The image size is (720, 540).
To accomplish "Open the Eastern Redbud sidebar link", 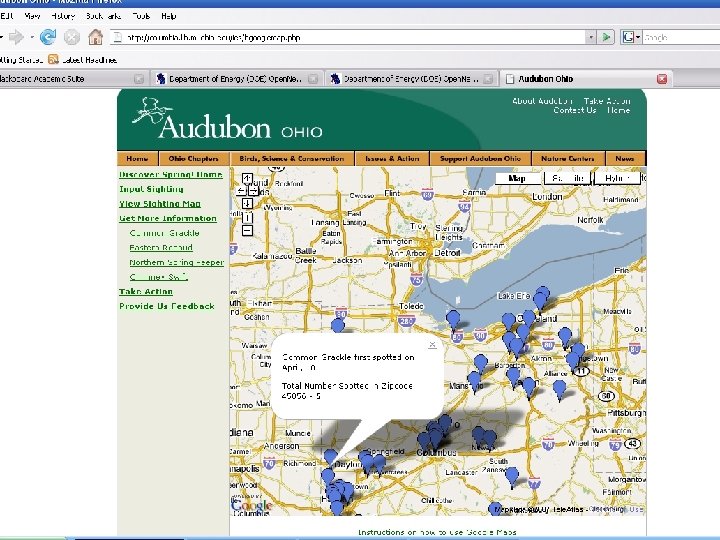I will (161, 248).
